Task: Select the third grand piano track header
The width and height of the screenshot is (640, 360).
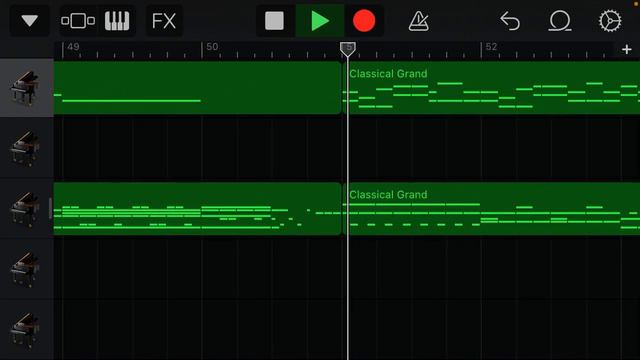Action: (27, 209)
